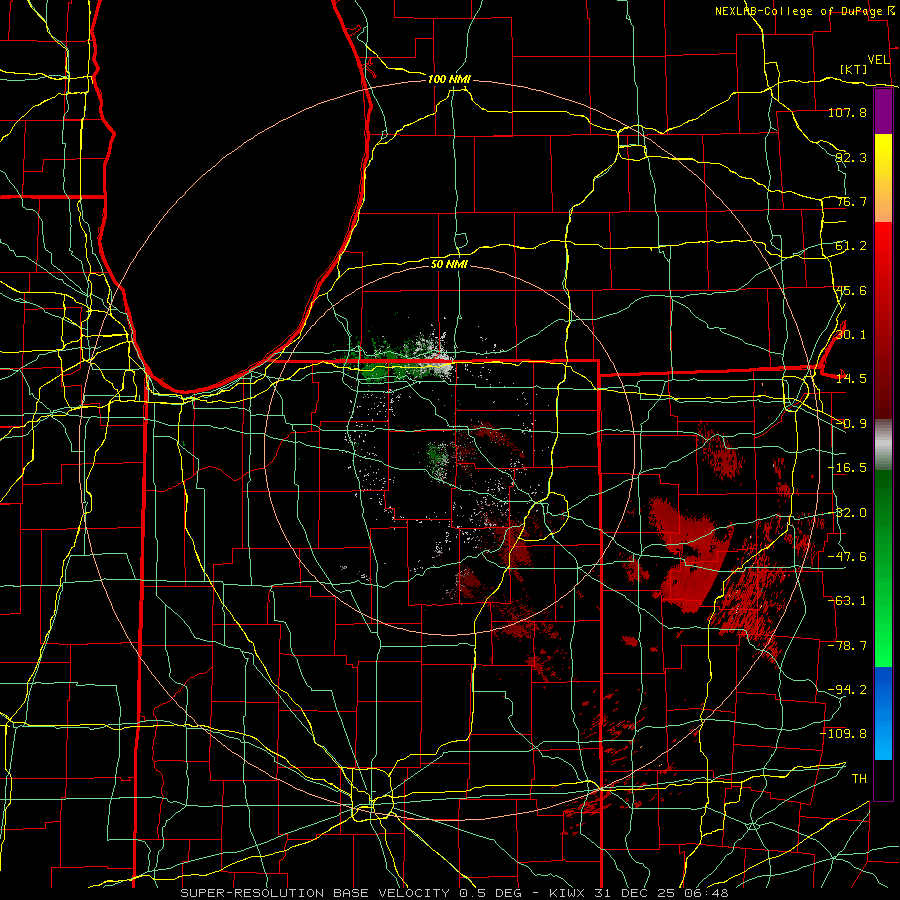Click the bright green segment of color bar
Viewport: 900px width, 900px height.
[883, 568]
